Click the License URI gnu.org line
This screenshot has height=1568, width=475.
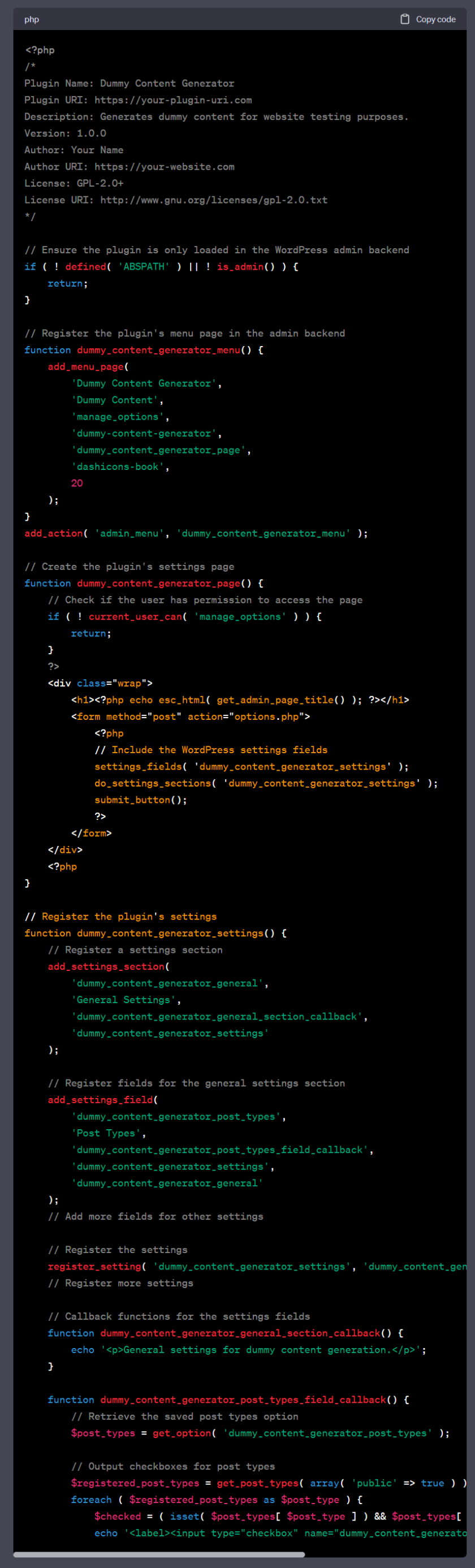click(x=176, y=200)
